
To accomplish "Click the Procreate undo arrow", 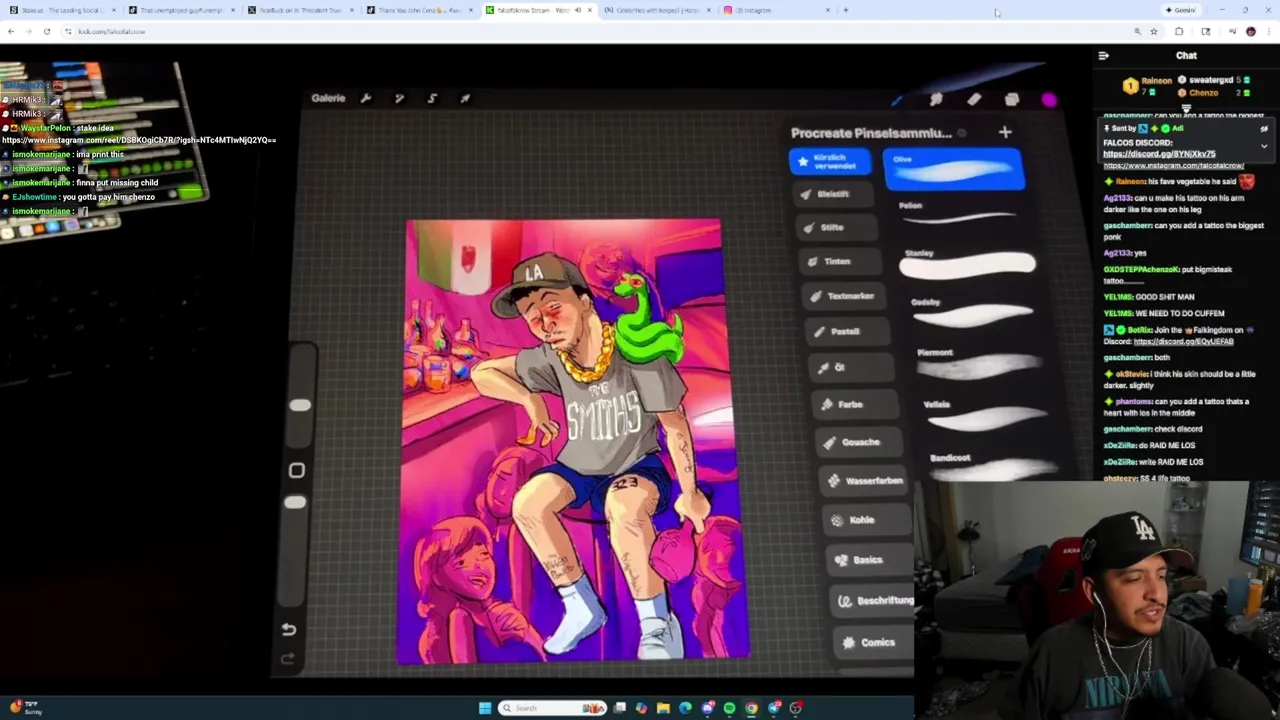I will (289, 629).
